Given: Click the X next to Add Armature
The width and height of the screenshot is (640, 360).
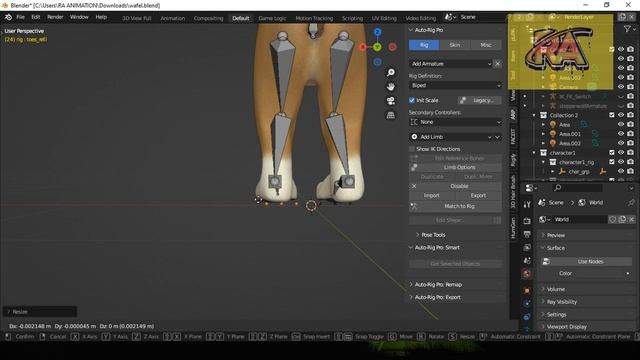Looking at the screenshot, I should [x=498, y=64].
